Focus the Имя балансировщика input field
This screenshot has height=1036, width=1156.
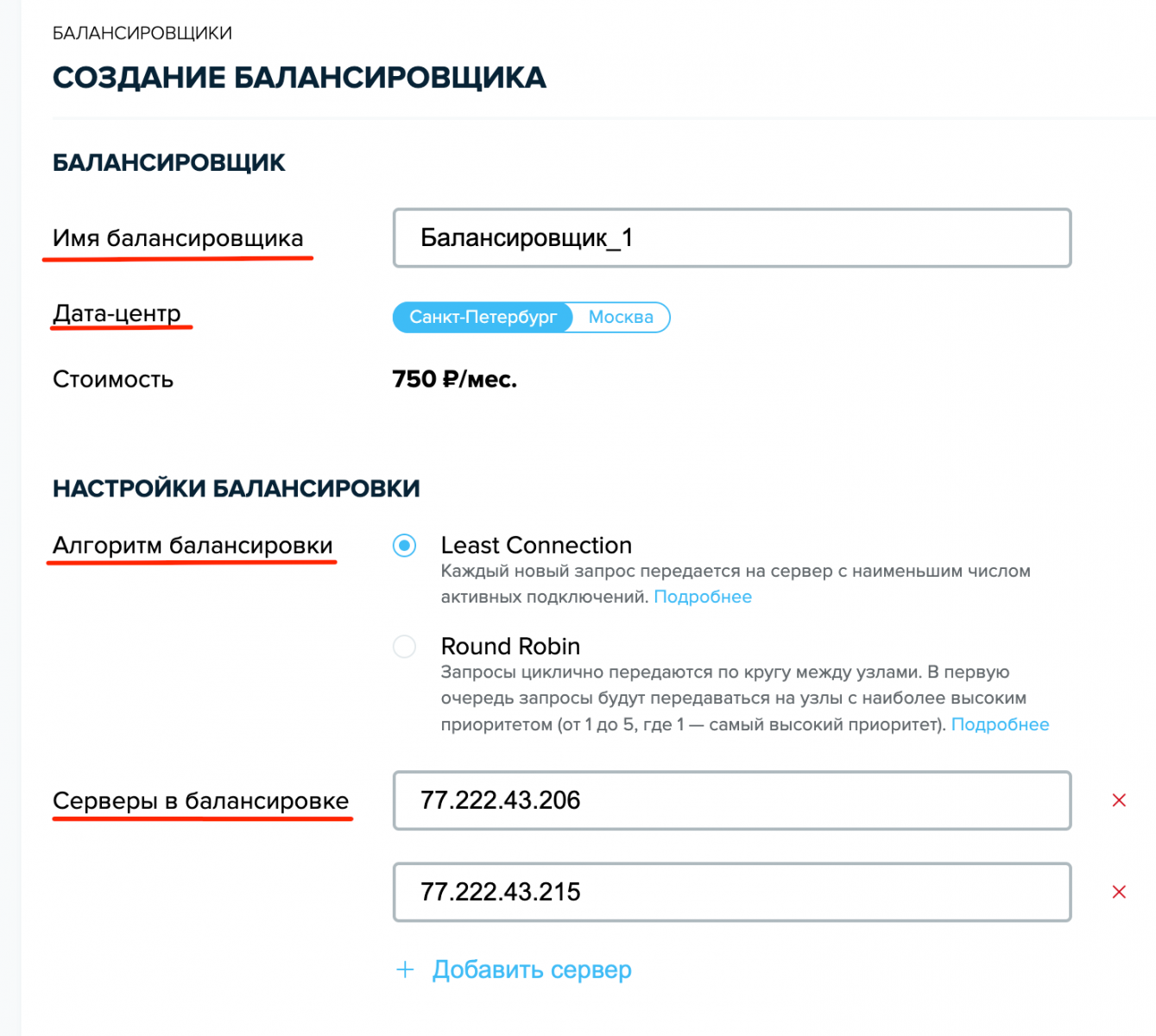click(x=732, y=237)
